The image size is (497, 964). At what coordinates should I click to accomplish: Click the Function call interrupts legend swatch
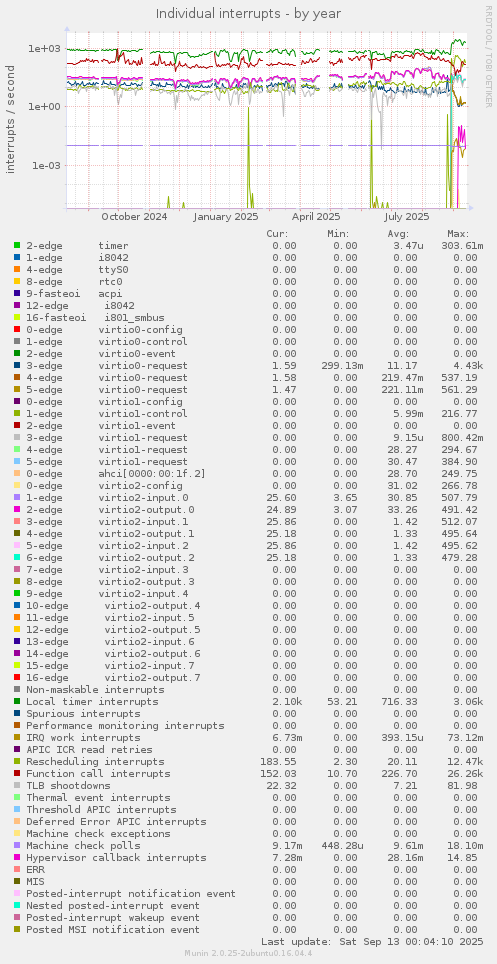point(17,773)
